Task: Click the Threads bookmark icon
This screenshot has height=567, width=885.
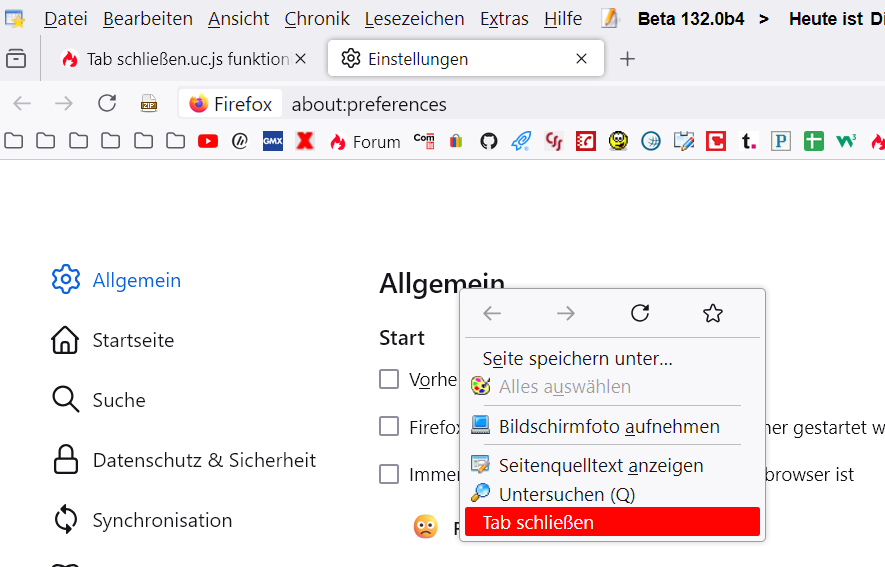Action: coord(239,141)
